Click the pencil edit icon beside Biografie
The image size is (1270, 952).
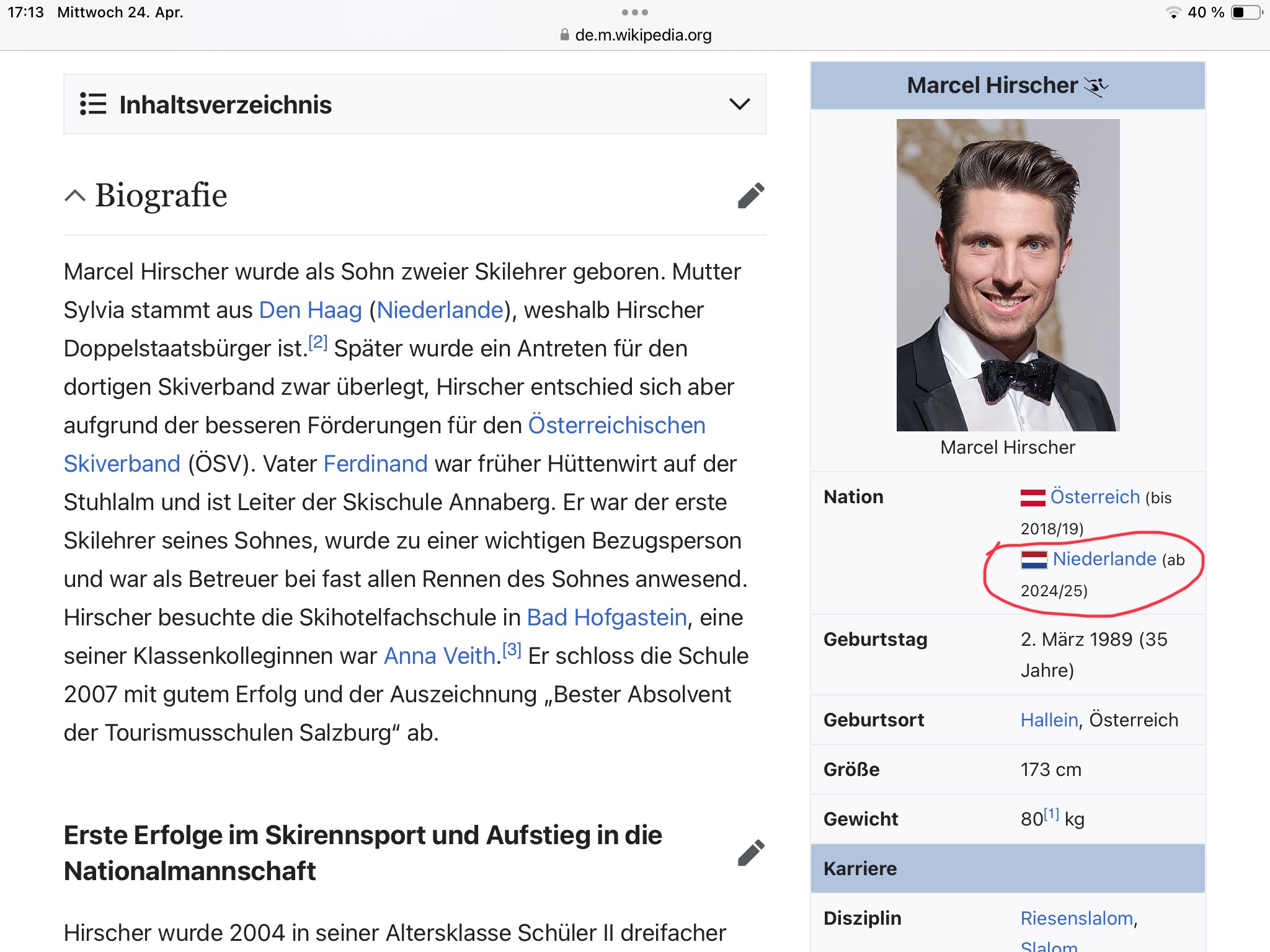(x=751, y=196)
